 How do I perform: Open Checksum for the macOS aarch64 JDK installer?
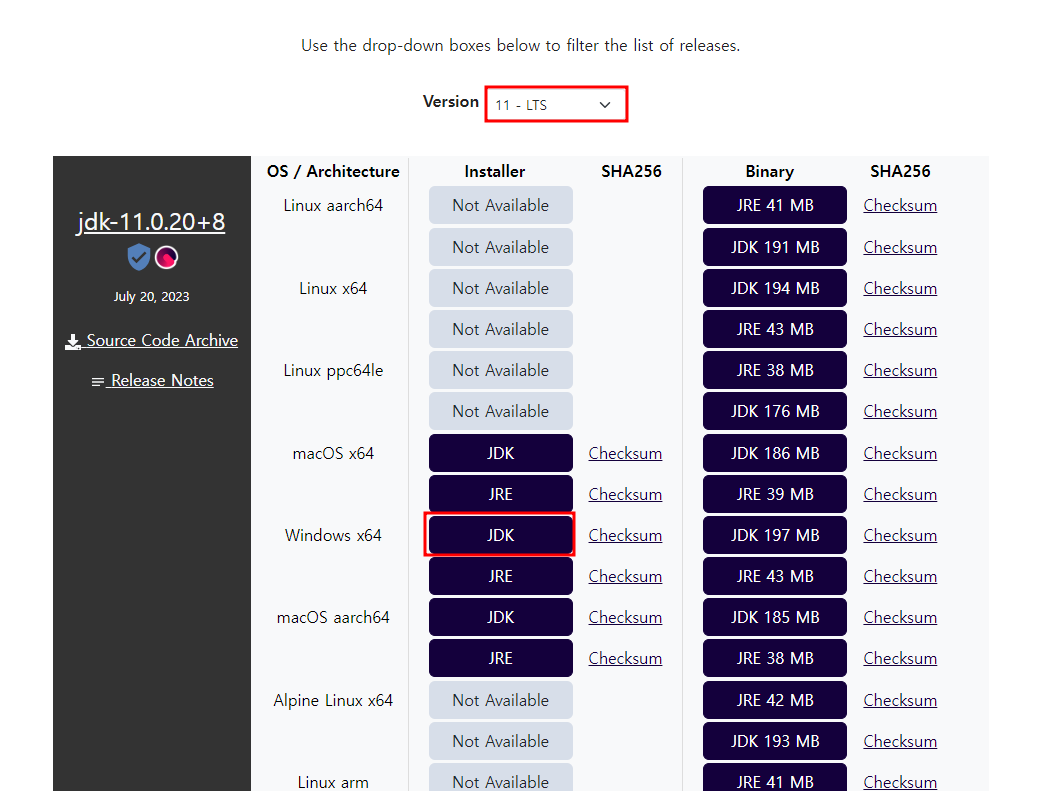(x=626, y=617)
